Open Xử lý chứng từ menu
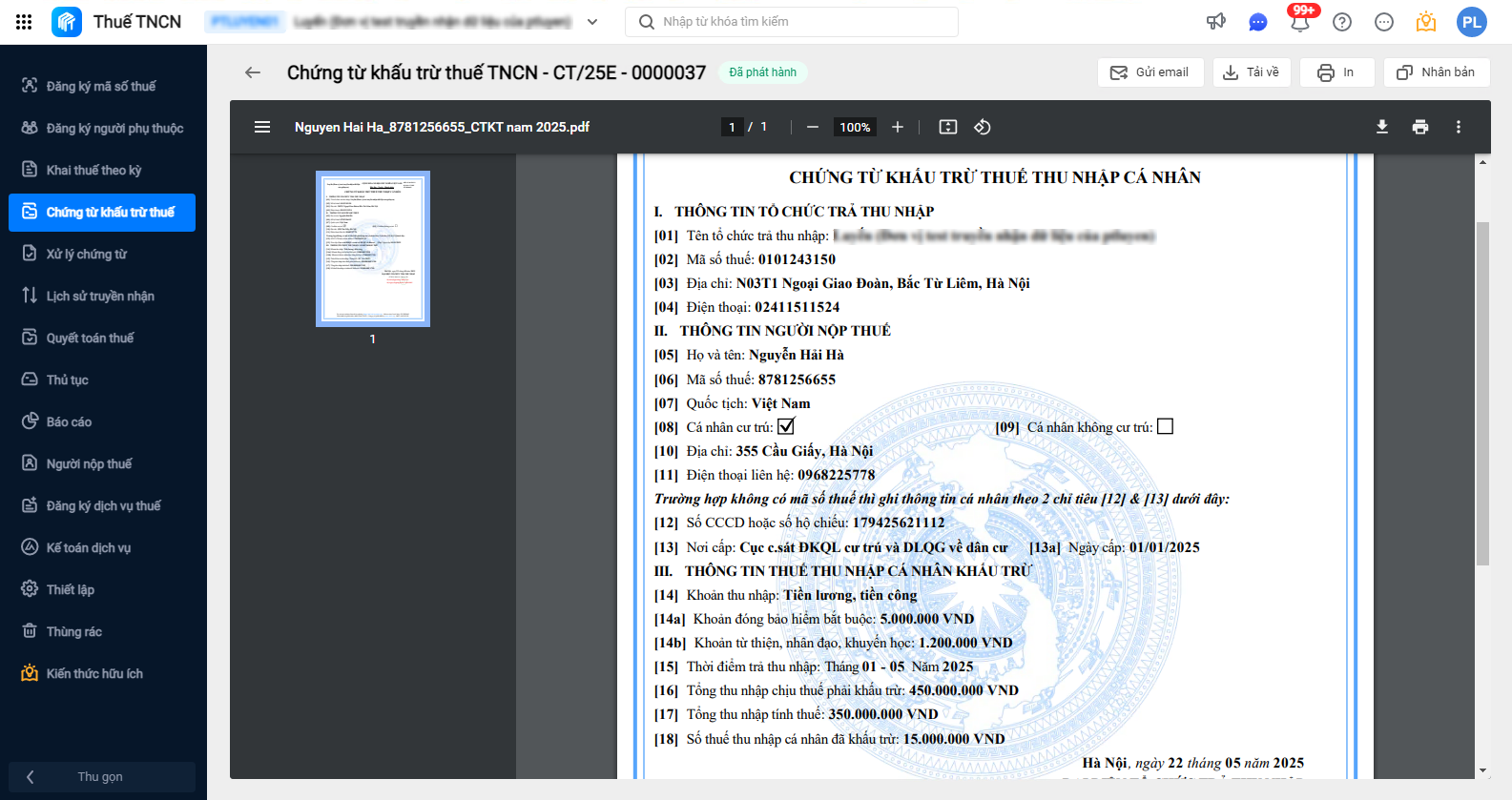The image size is (1512, 800). click(102, 254)
